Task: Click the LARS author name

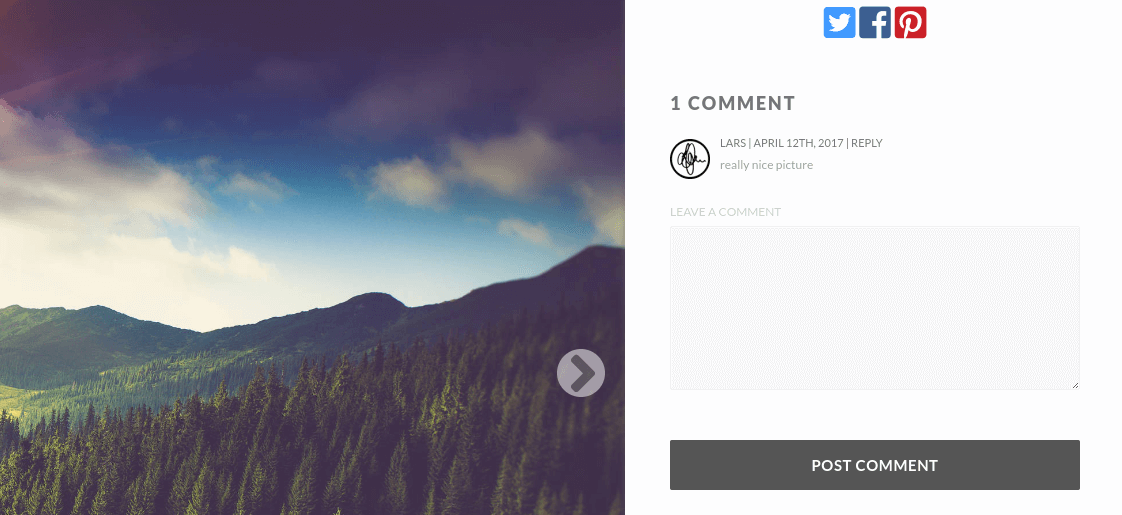Action: 733,143
